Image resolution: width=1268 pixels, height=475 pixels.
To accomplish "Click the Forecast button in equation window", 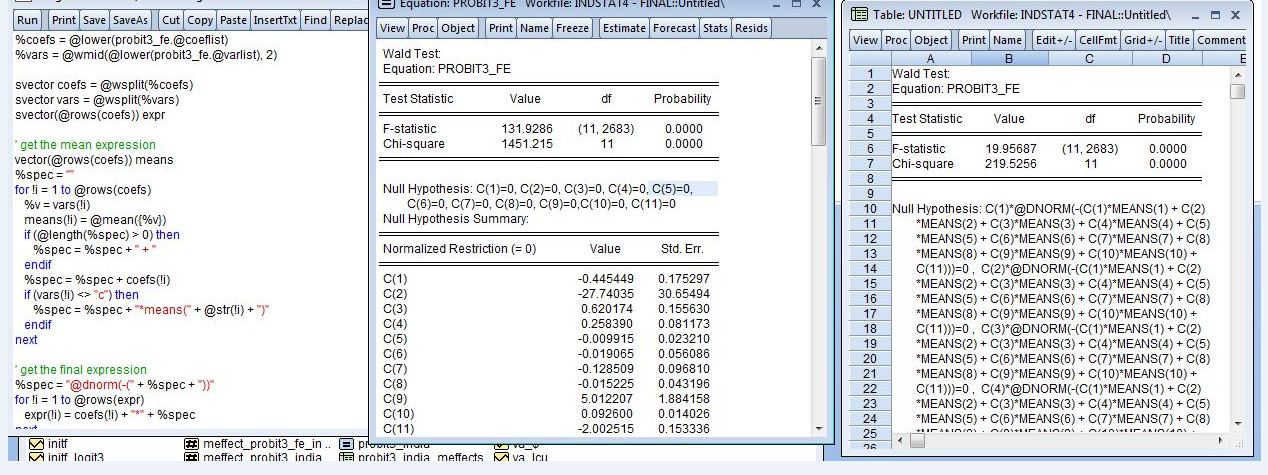I will click(x=674, y=28).
